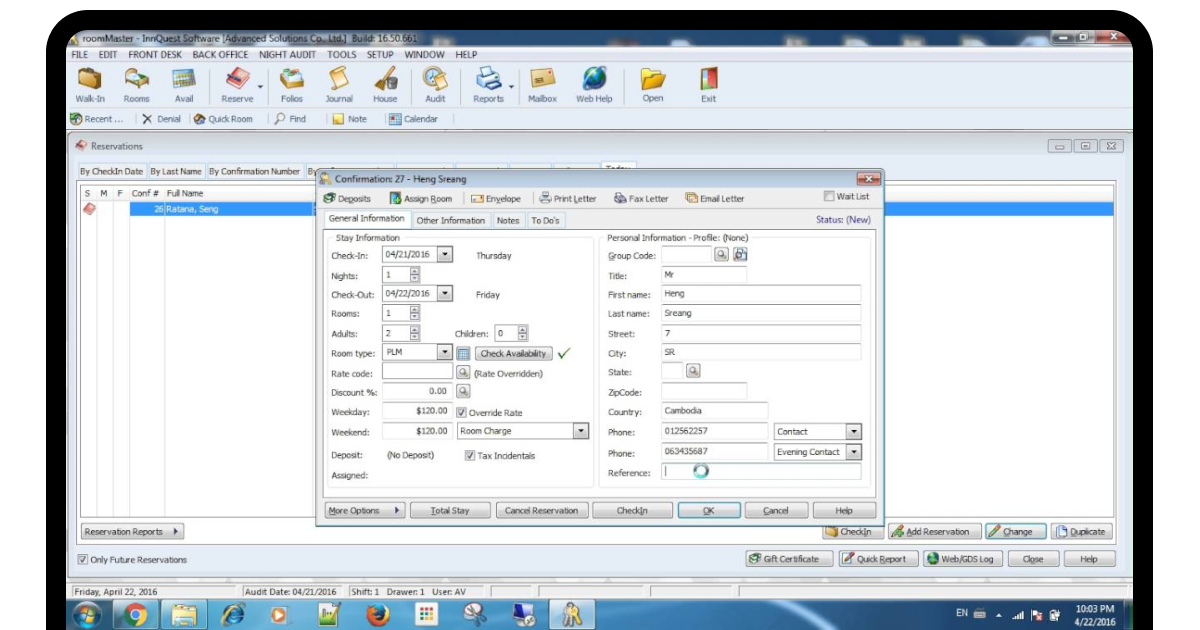Click the Denial toolbar item
The height and width of the screenshot is (630, 1200).
click(161, 119)
